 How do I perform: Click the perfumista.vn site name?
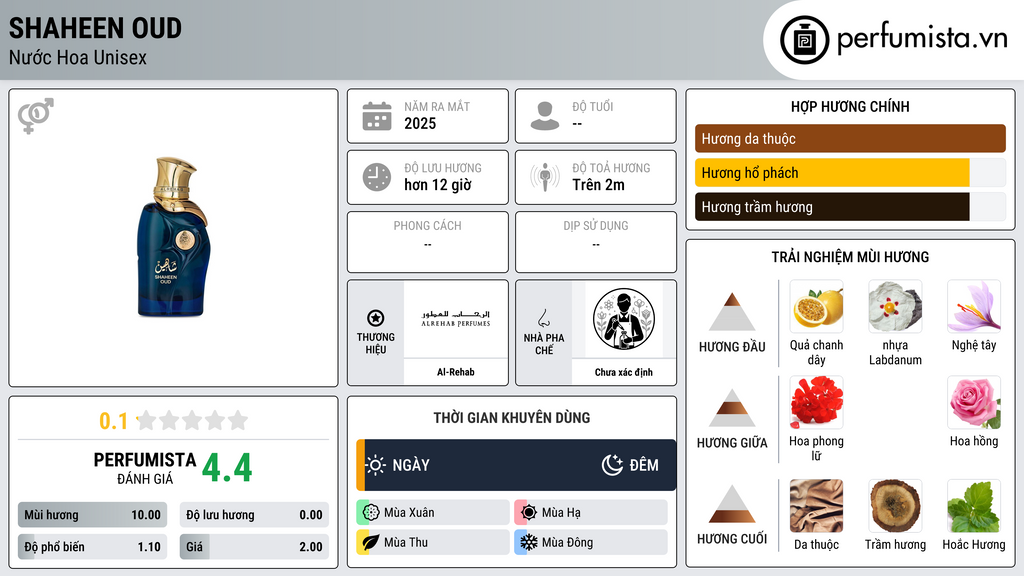922,38
